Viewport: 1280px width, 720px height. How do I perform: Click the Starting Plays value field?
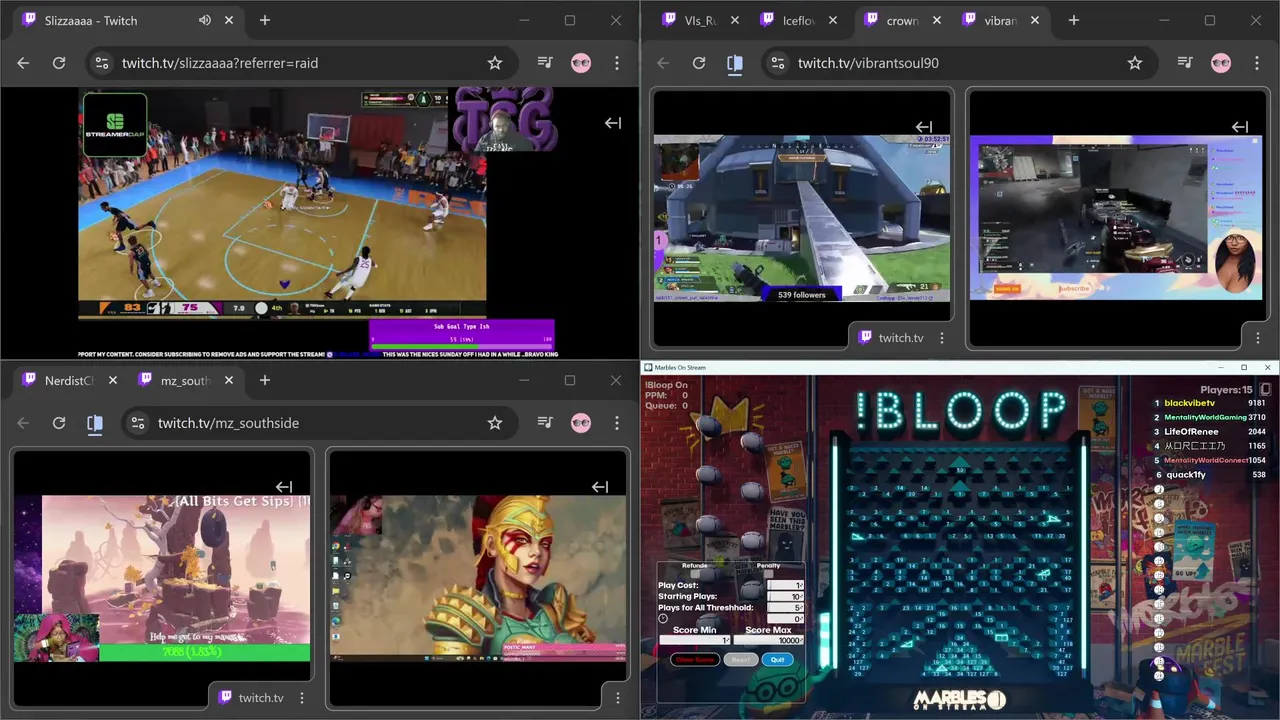tap(785, 596)
